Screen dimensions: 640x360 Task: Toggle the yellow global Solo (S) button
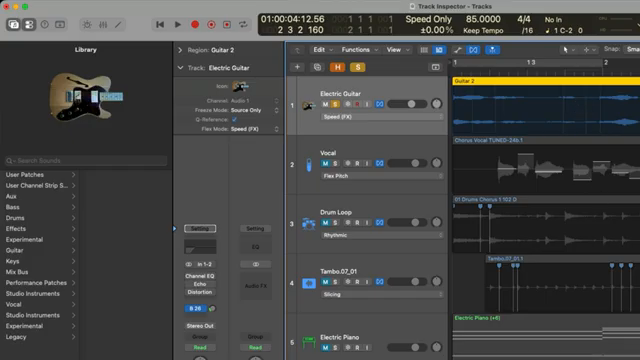pyautogui.click(x=358, y=67)
